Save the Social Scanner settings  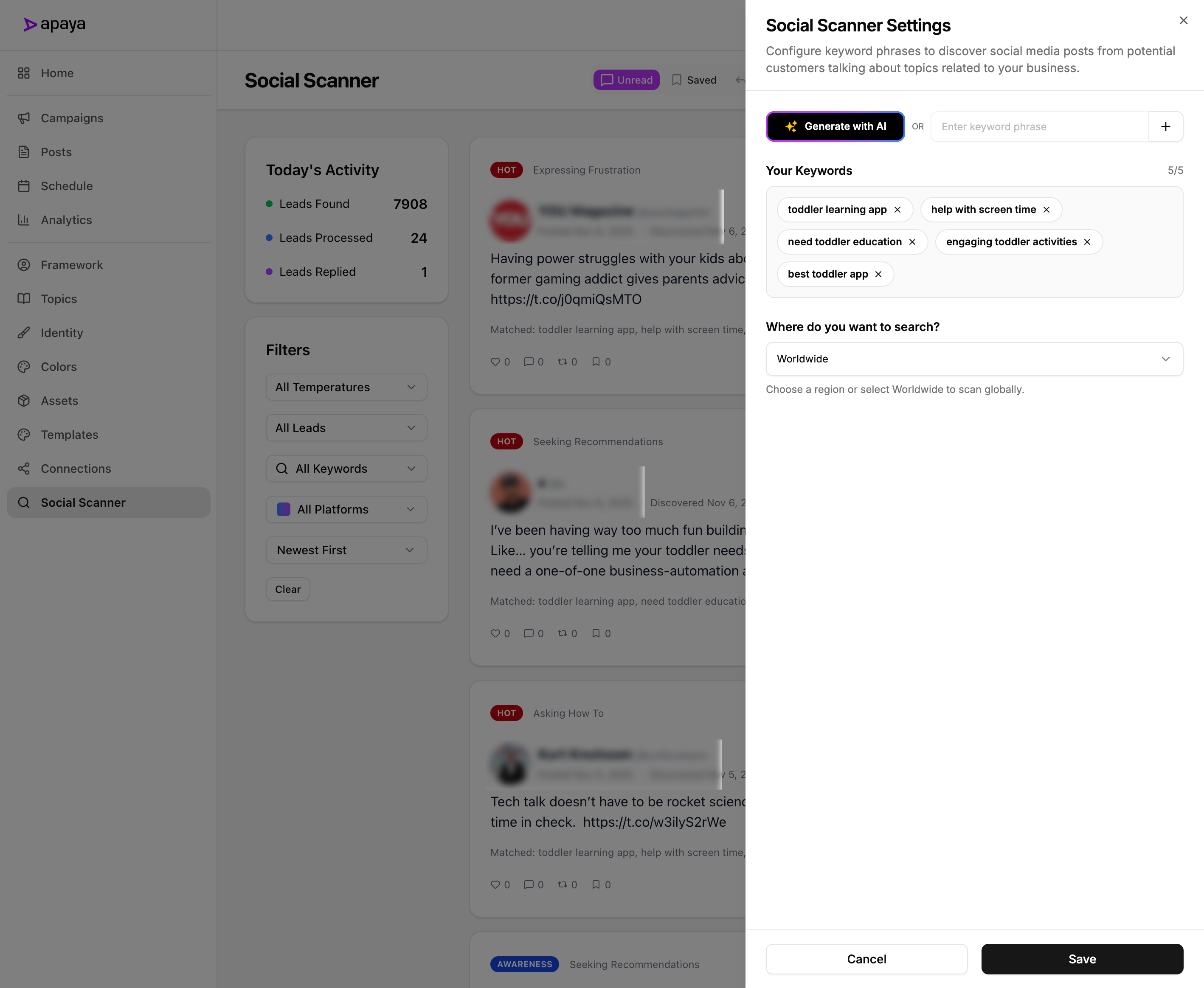click(x=1082, y=959)
